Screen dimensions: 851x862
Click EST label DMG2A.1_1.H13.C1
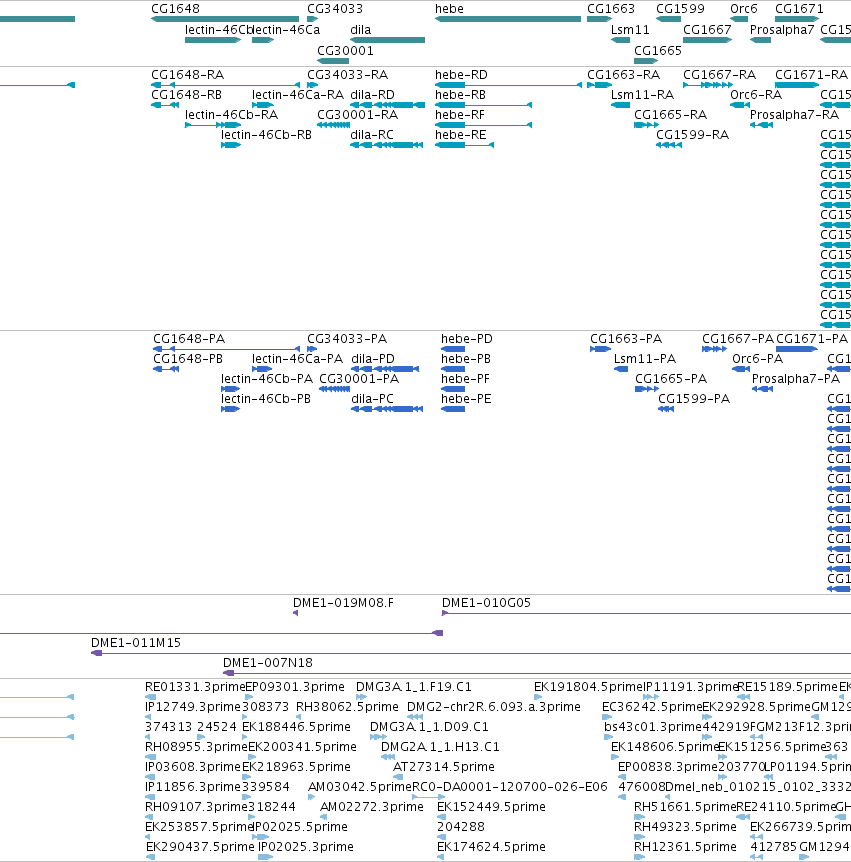[x=440, y=747]
